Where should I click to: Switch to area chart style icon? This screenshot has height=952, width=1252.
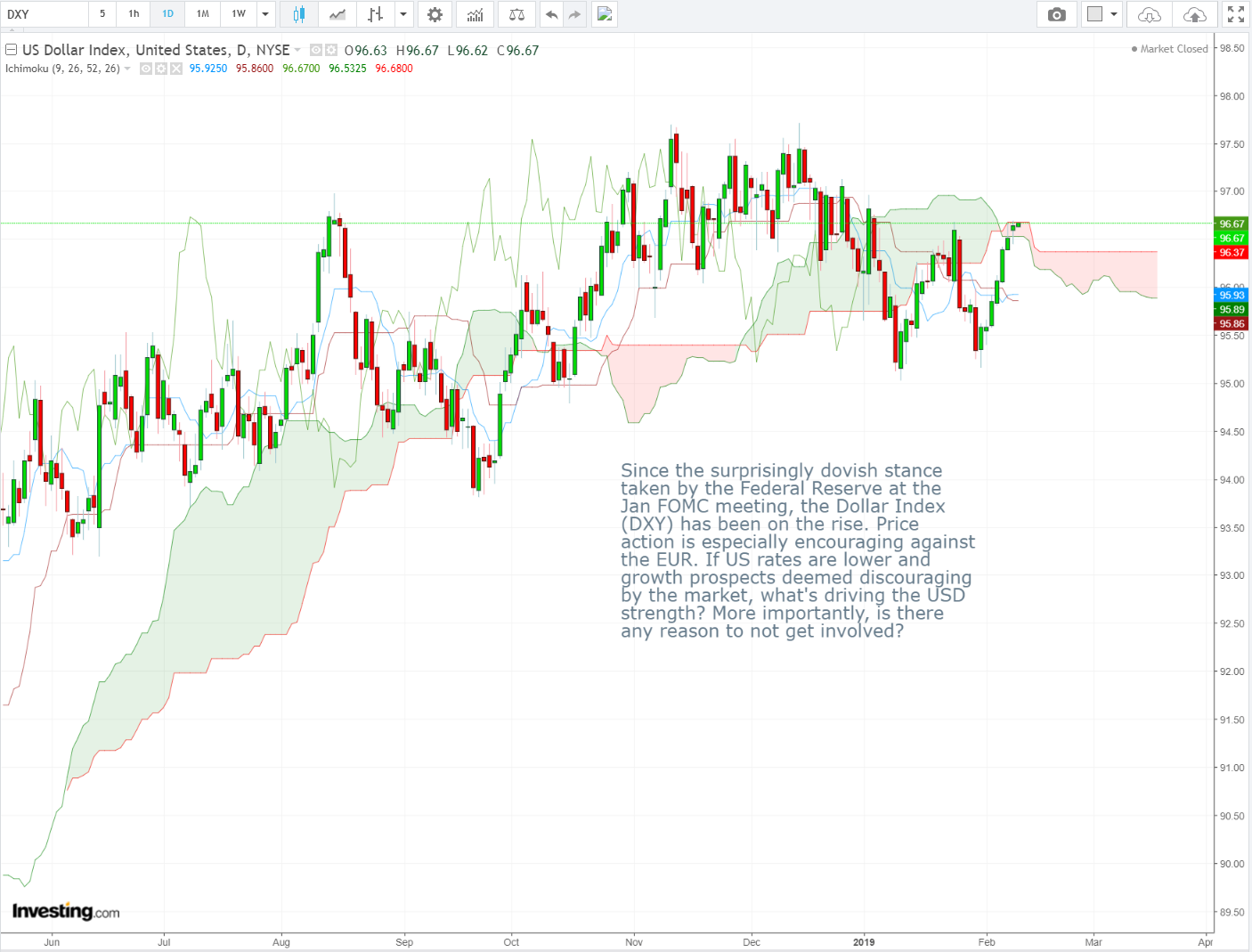pyautogui.click(x=337, y=14)
